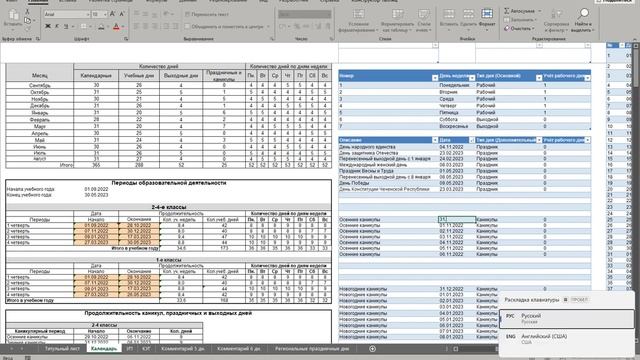
Task: Open filter dropdown for Описание column
Action: click(435, 140)
